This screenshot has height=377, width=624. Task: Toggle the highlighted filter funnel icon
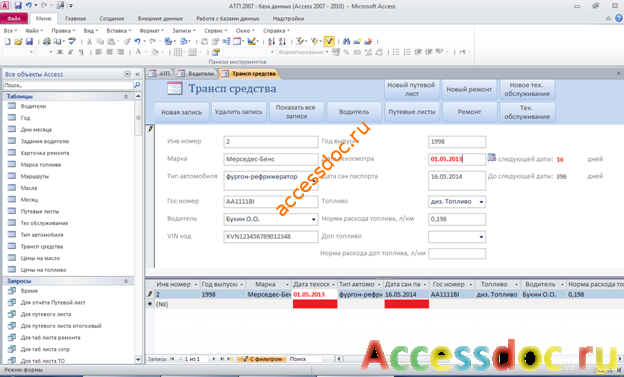[x=329, y=41]
